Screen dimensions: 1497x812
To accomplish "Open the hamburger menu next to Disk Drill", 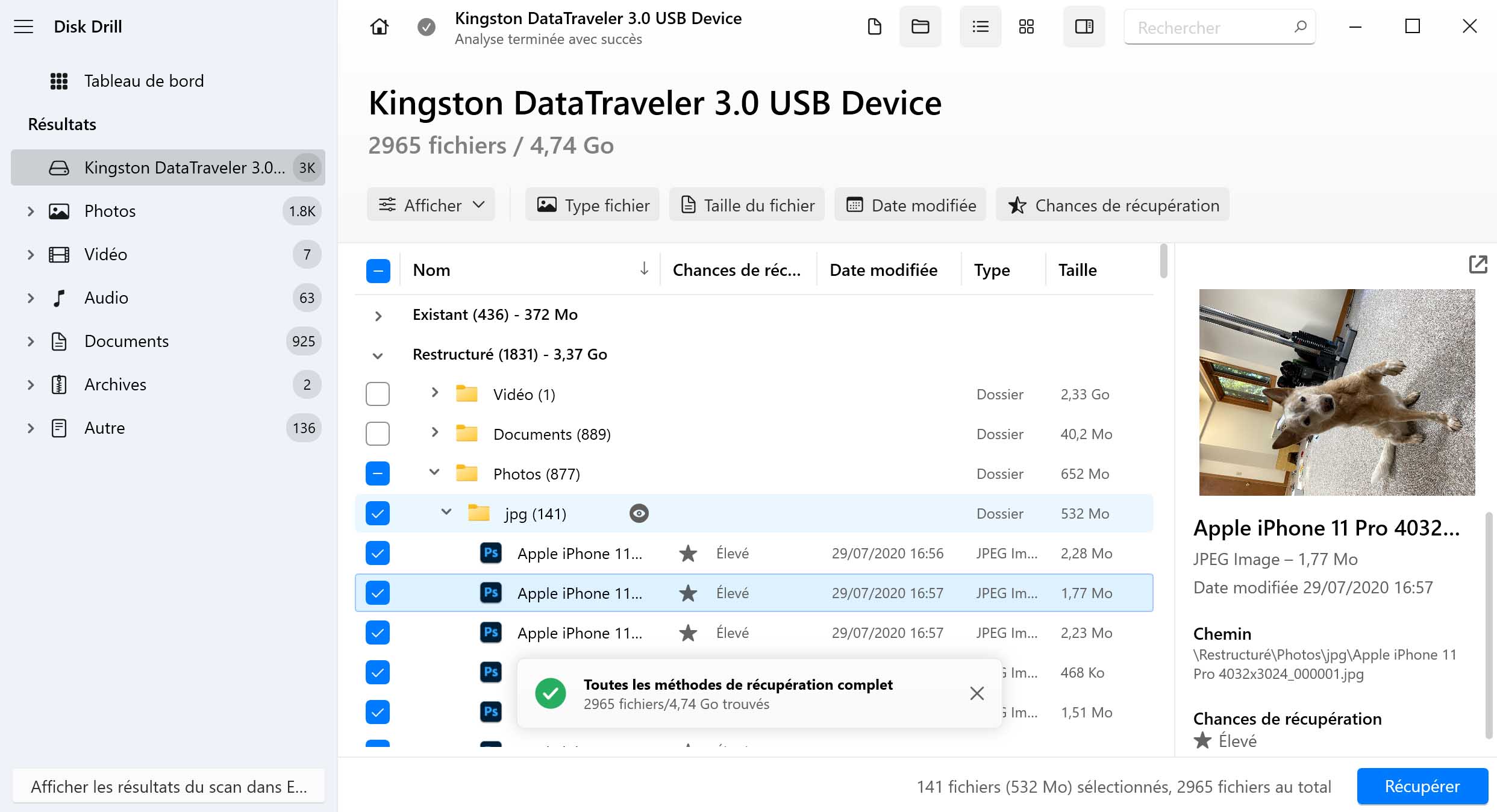I will click(x=23, y=27).
